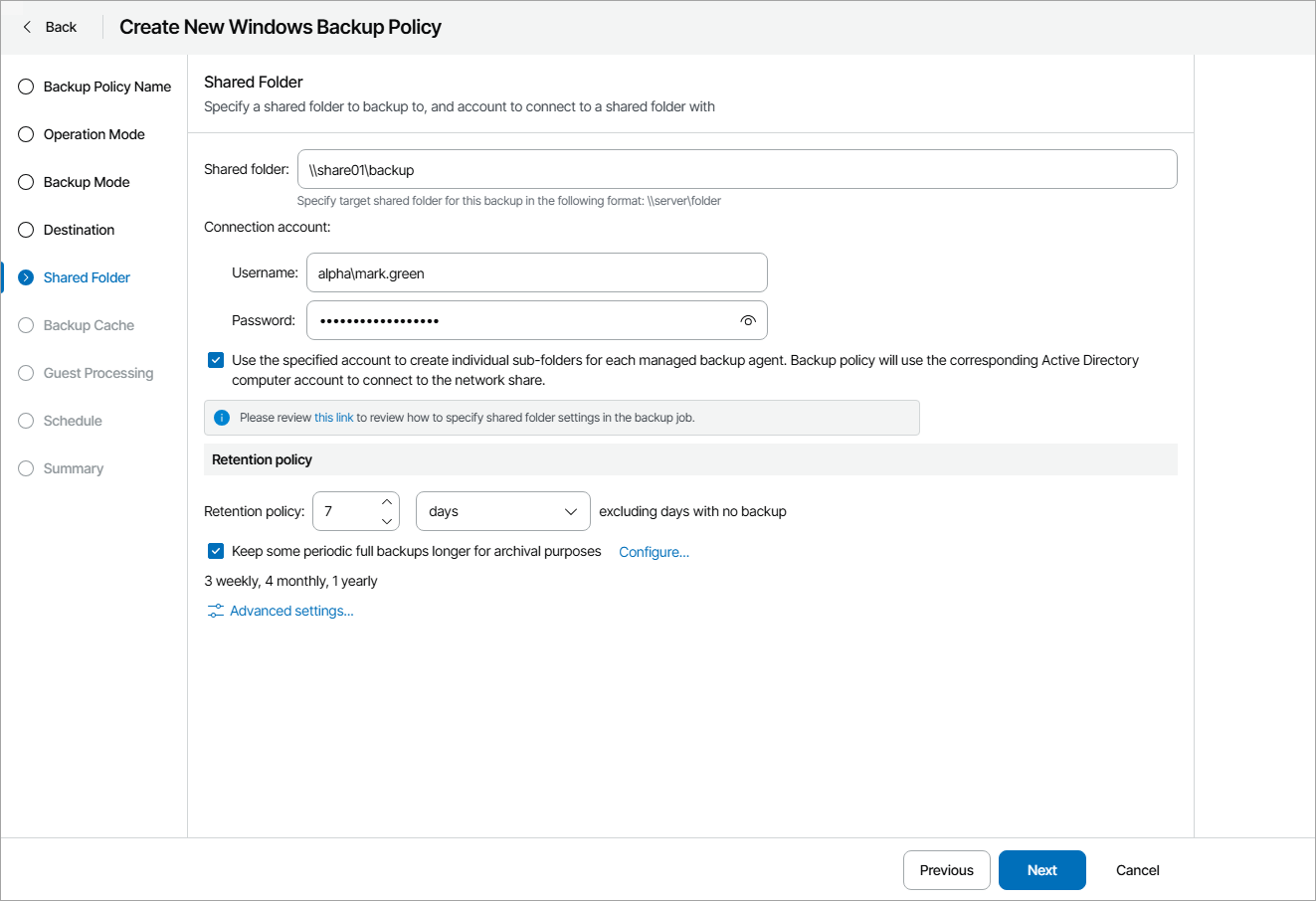Open the Configure... link for archival backups
The width and height of the screenshot is (1316, 901).
click(654, 552)
